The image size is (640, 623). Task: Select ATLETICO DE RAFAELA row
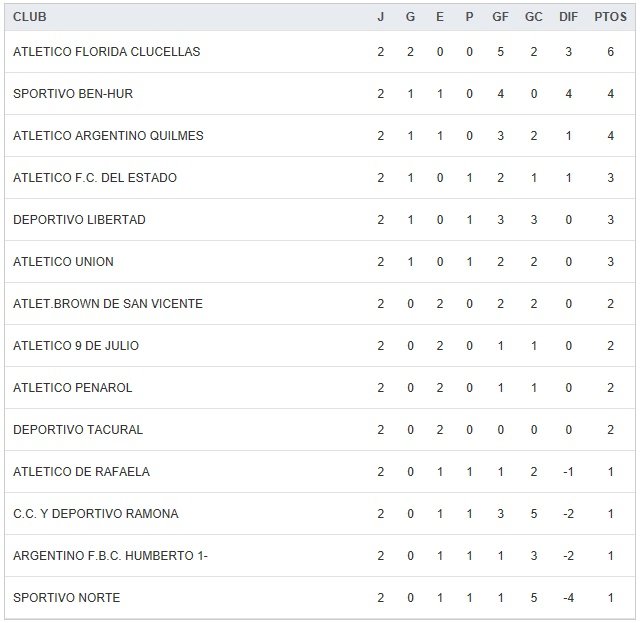click(x=81, y=472)
